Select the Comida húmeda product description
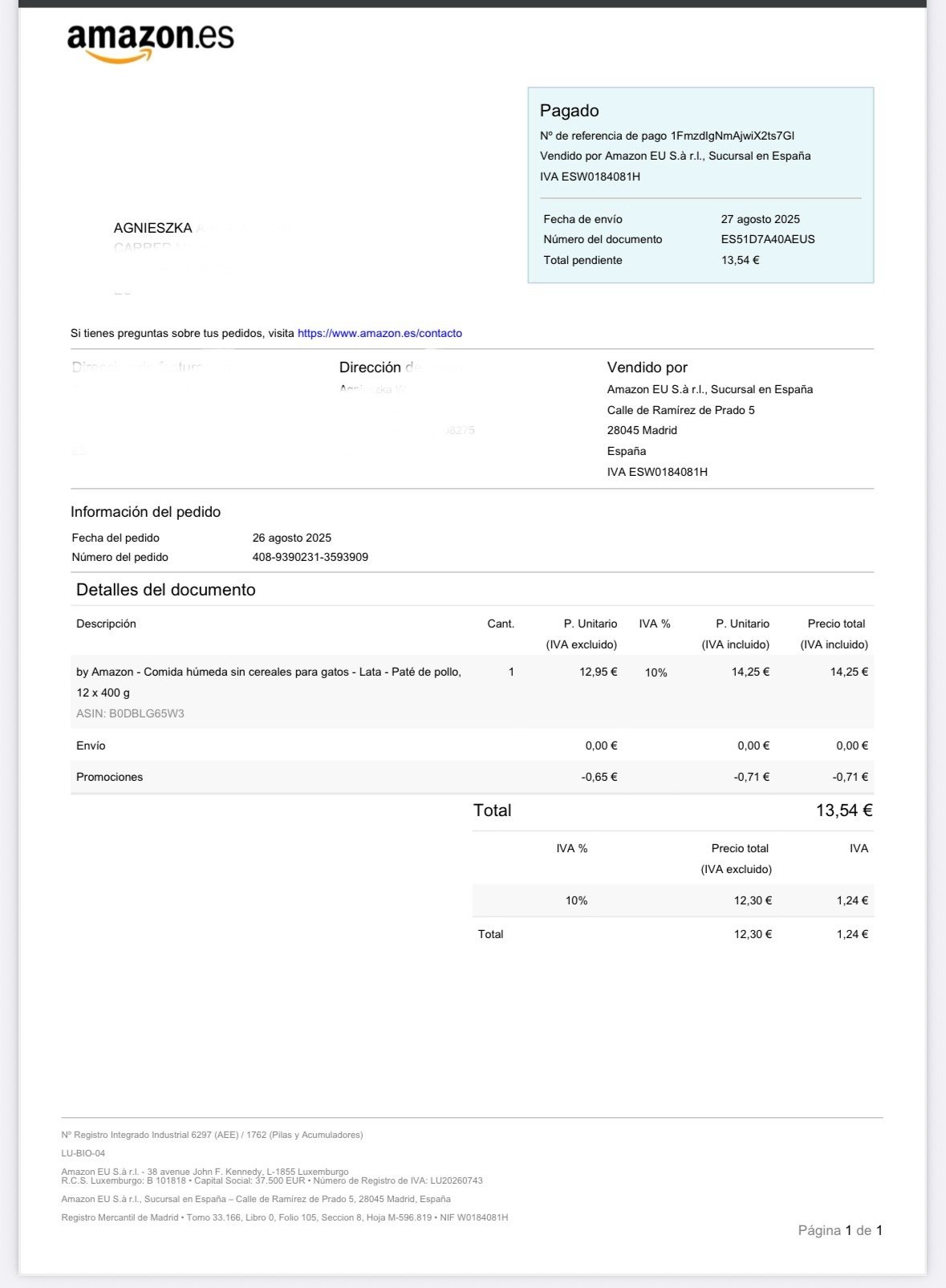This screenshot has height=1288, width=946. pyautogui.click(x=269, y=682)
